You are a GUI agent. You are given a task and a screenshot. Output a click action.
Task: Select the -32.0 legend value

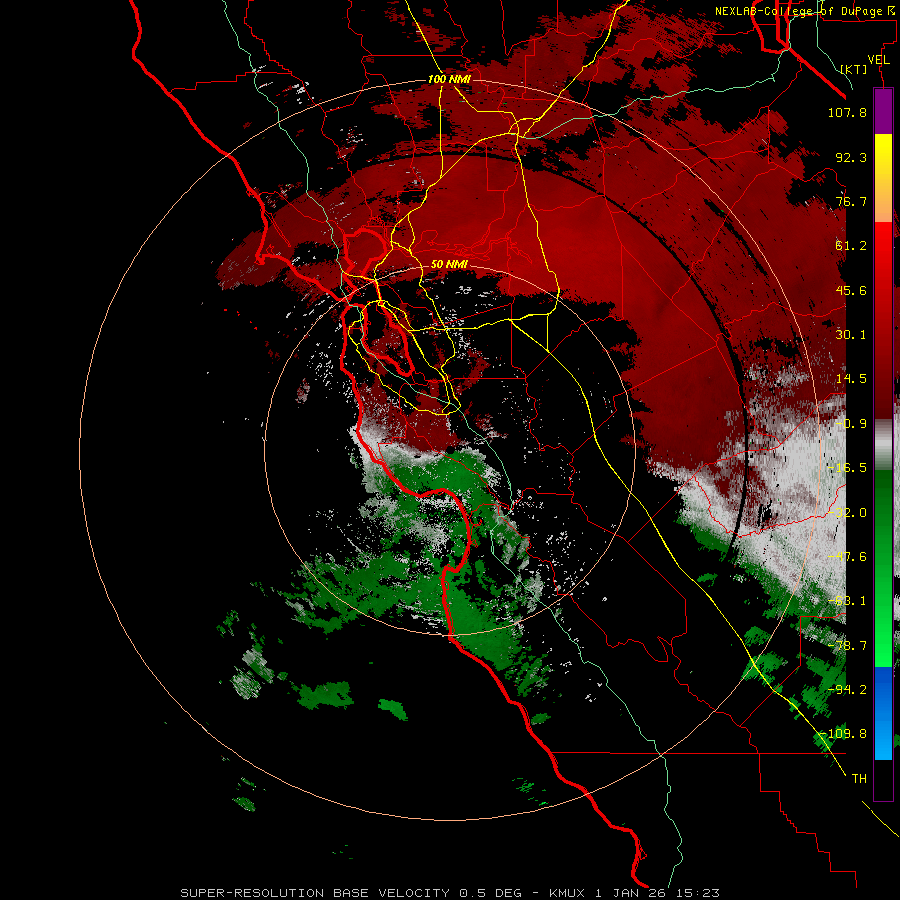[x=847, y=513]
